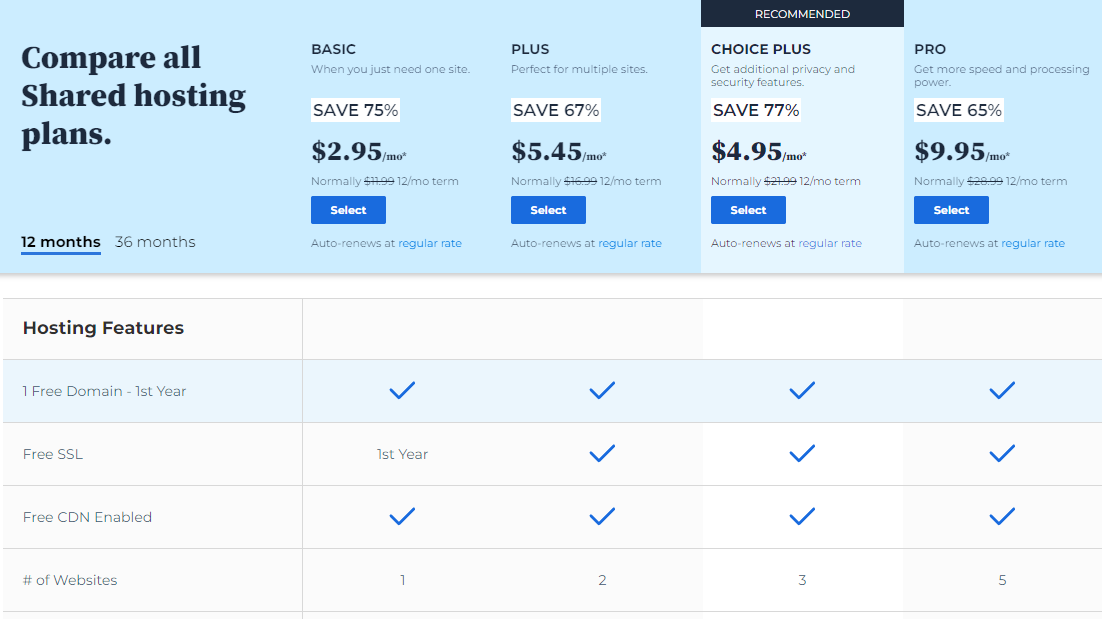Click the Pro plan Free CDN checkmark
The image size is (1102, 619).
point(1001,516)
